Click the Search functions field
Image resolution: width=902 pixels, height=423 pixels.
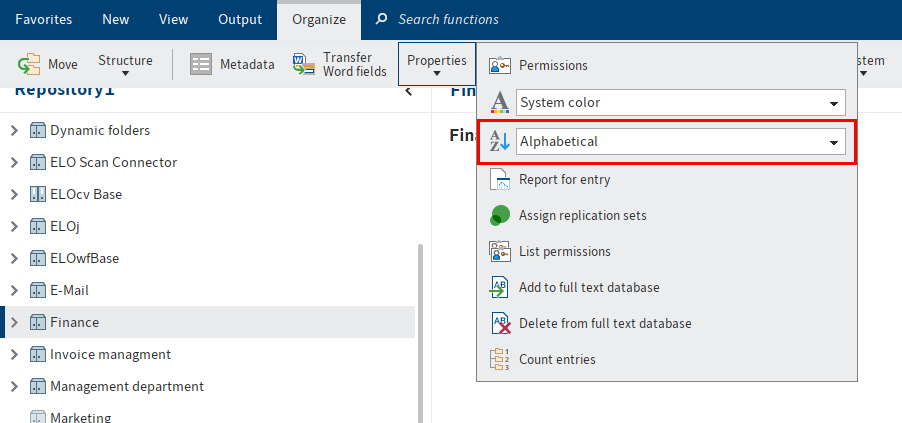click(448, 19)
